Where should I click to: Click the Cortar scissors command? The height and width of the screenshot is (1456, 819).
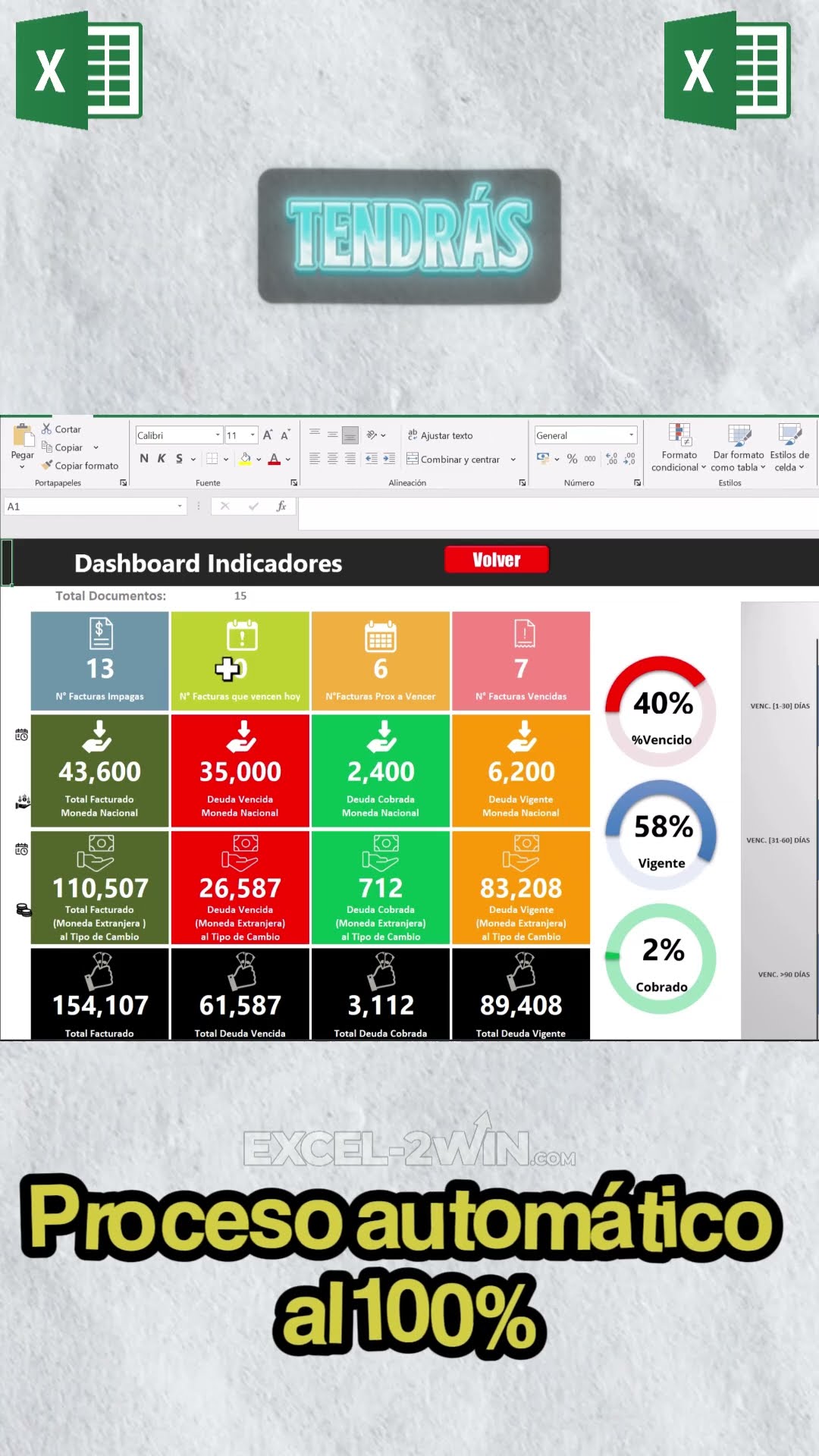click(61, 429)
